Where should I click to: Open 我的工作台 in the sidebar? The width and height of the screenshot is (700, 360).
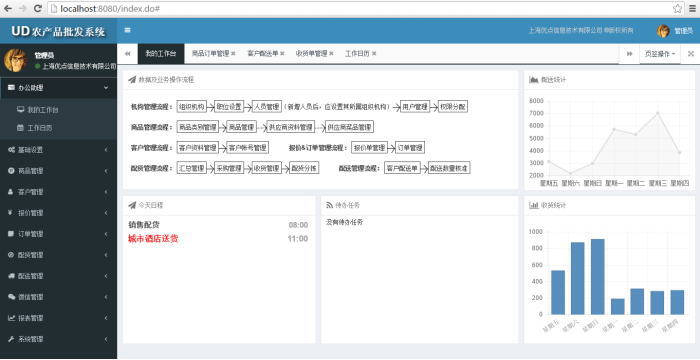[x=43, y=109]
